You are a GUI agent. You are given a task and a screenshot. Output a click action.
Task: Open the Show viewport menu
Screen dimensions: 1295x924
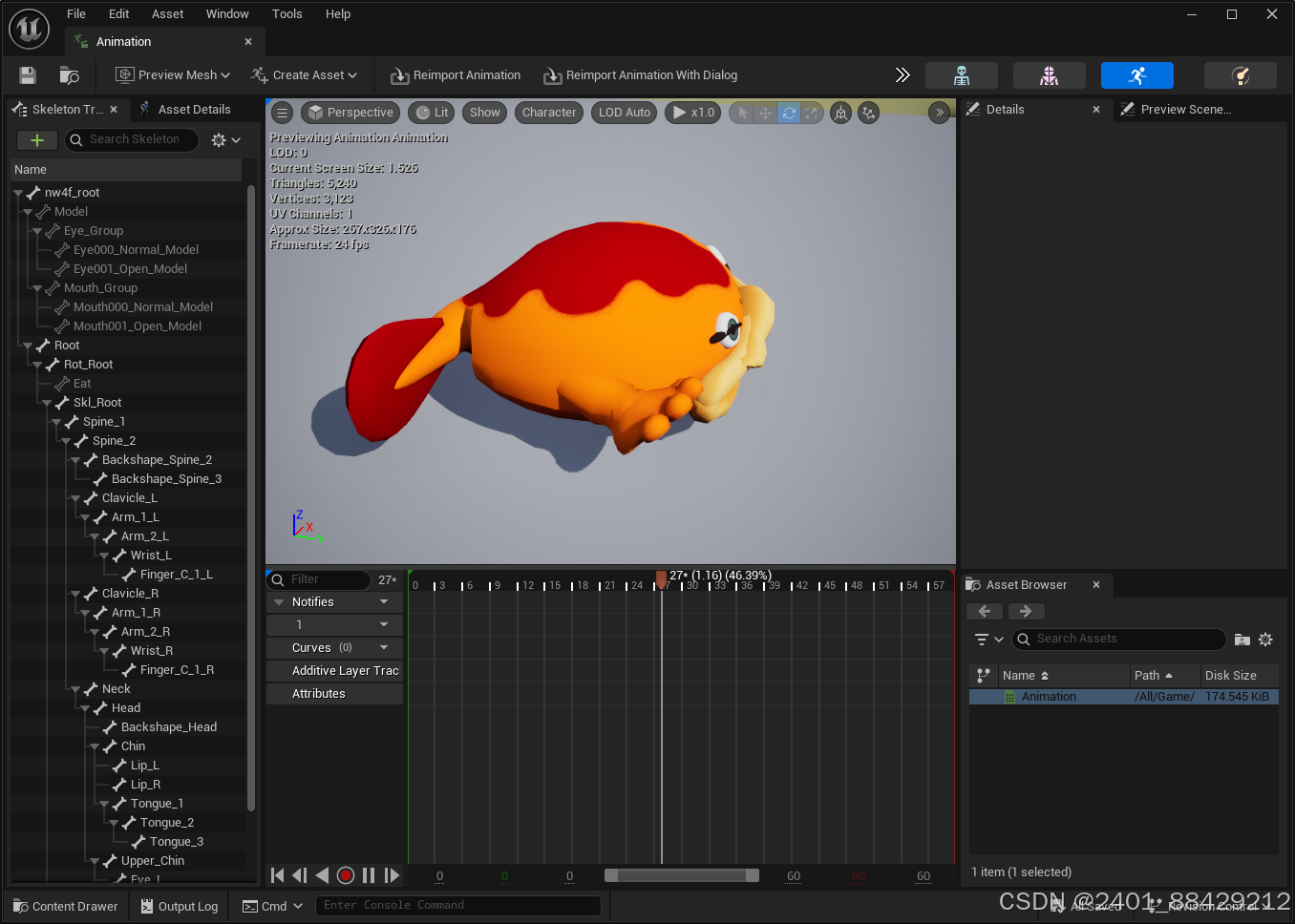pos(485,113)
